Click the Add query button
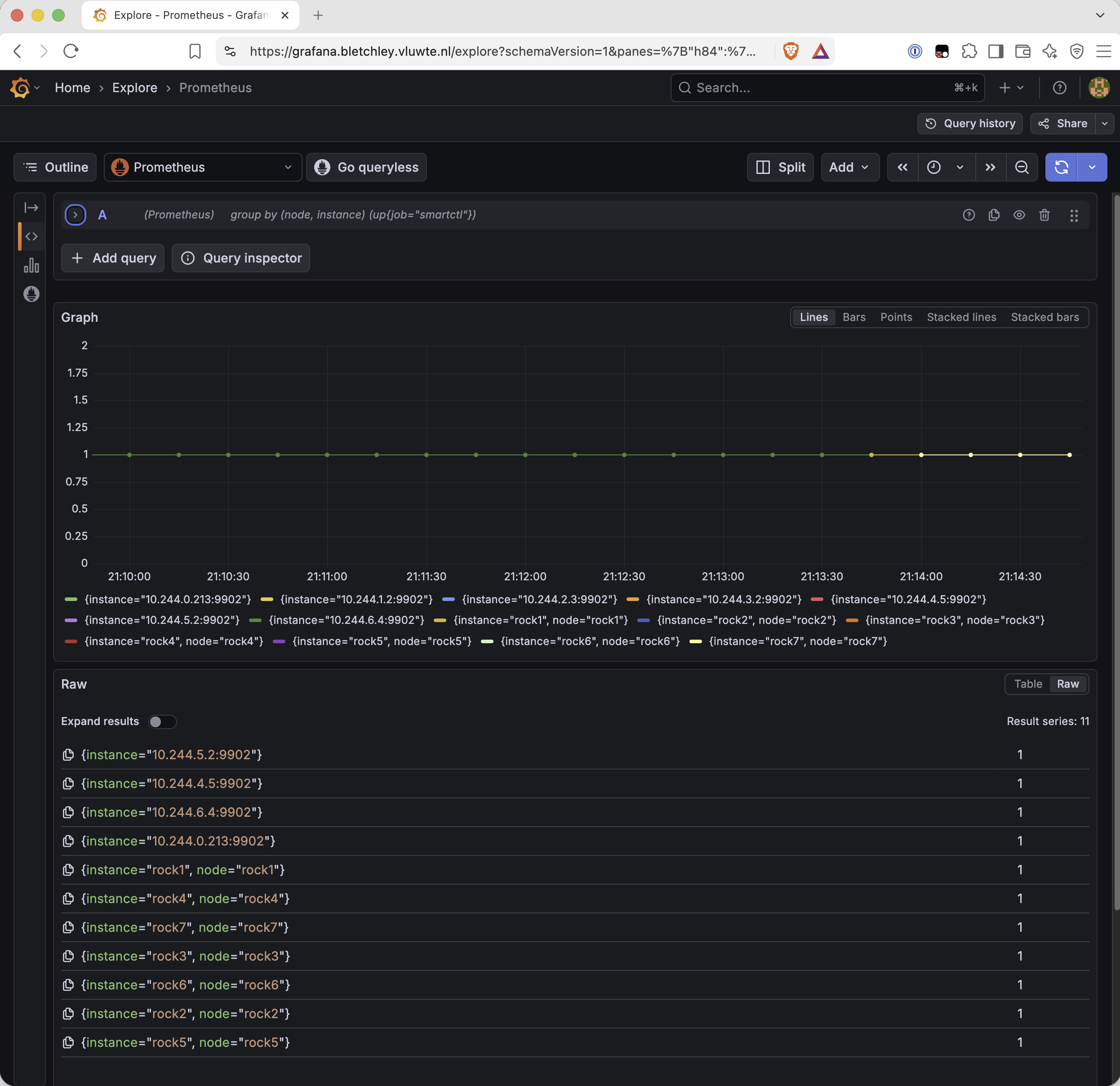Viewport: 1120px width, 1086px height. click(112, 258)
